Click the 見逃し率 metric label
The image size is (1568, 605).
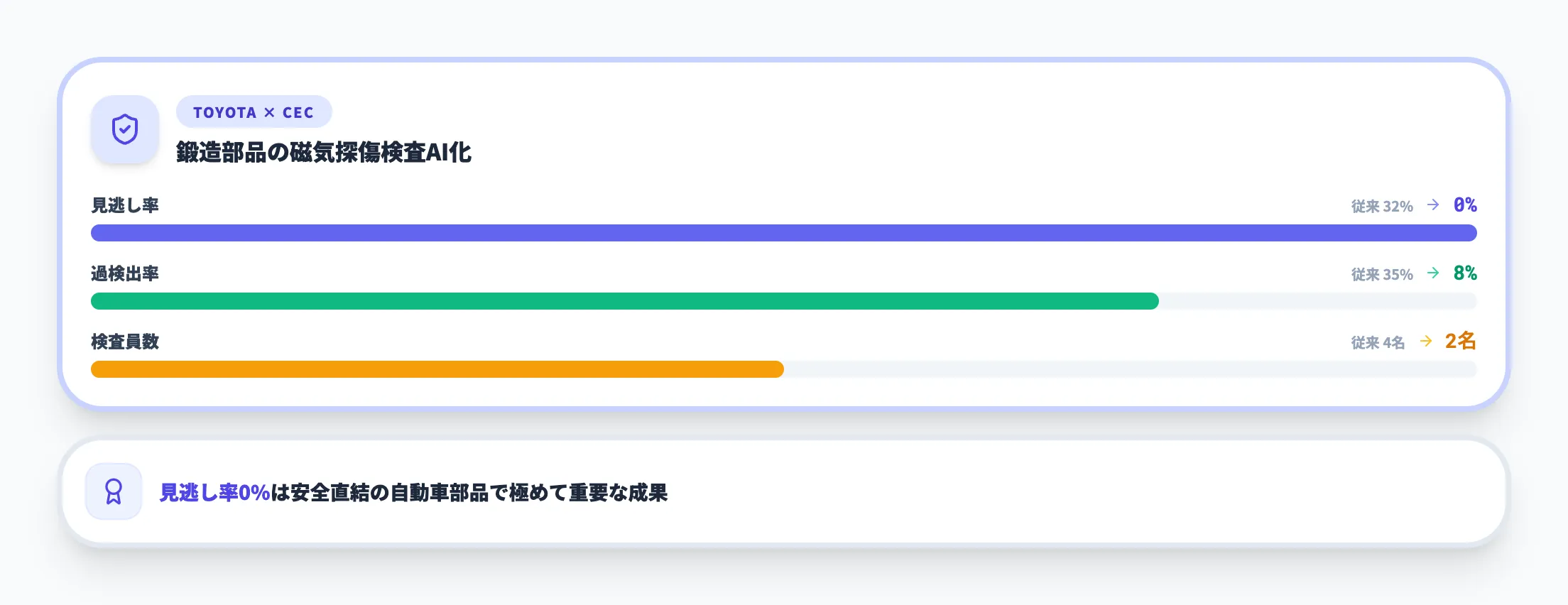pos(125,205)
